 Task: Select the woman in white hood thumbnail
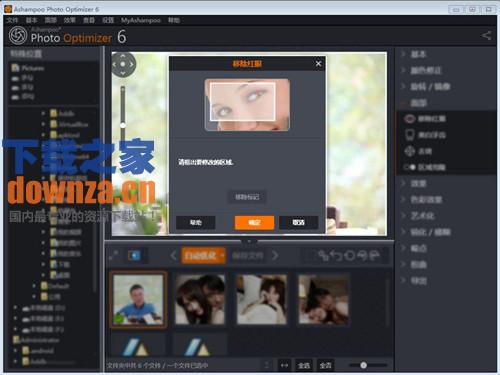pyautogui.click(x=262, y=300)
